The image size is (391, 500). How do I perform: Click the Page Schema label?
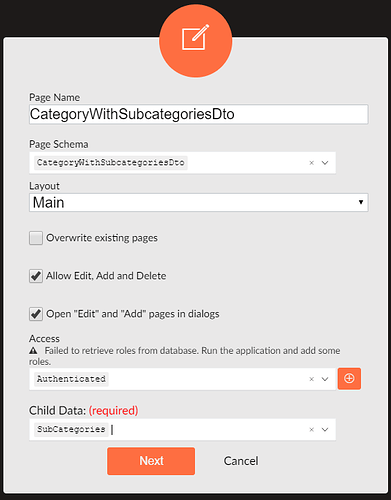tap(59, 144)
